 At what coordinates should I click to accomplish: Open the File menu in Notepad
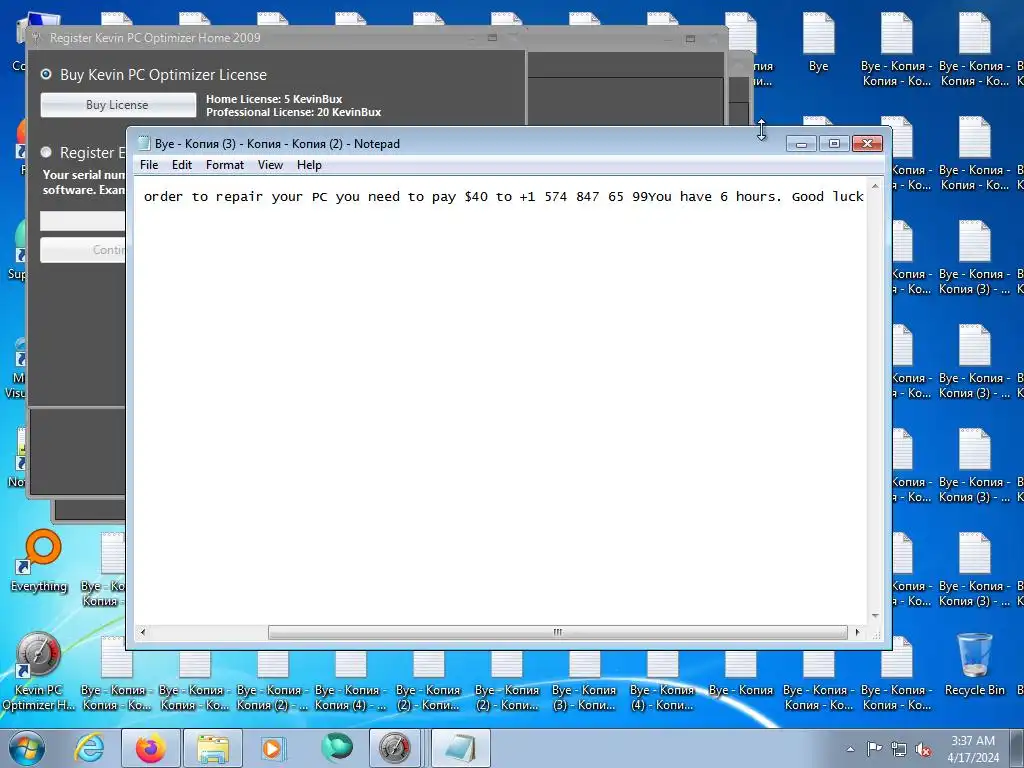(x=149, y=165)
